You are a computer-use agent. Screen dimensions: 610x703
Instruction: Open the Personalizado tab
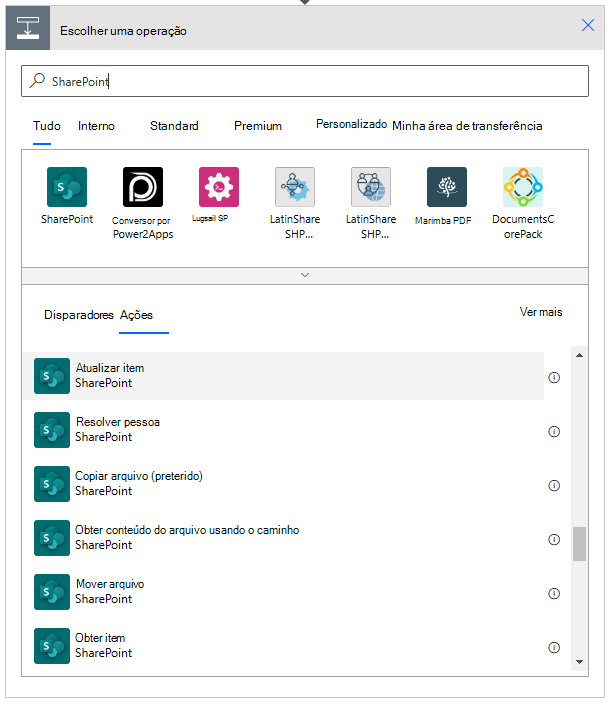point(351,124)
